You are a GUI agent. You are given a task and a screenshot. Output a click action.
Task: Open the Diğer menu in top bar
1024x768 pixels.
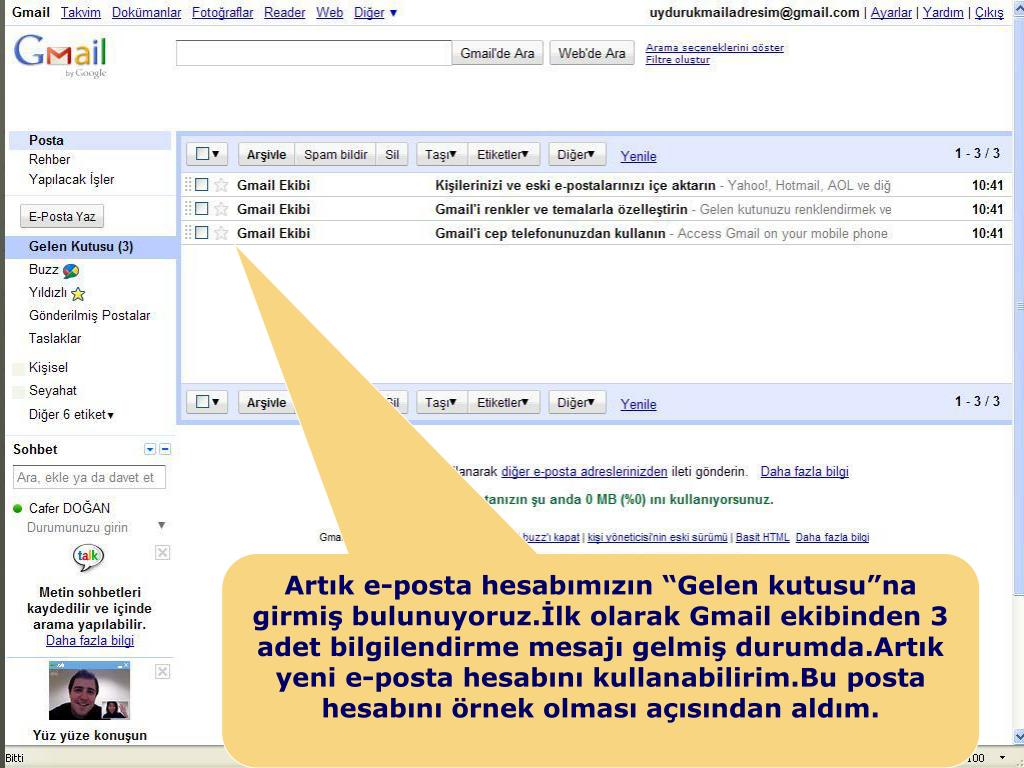point(376,12)
